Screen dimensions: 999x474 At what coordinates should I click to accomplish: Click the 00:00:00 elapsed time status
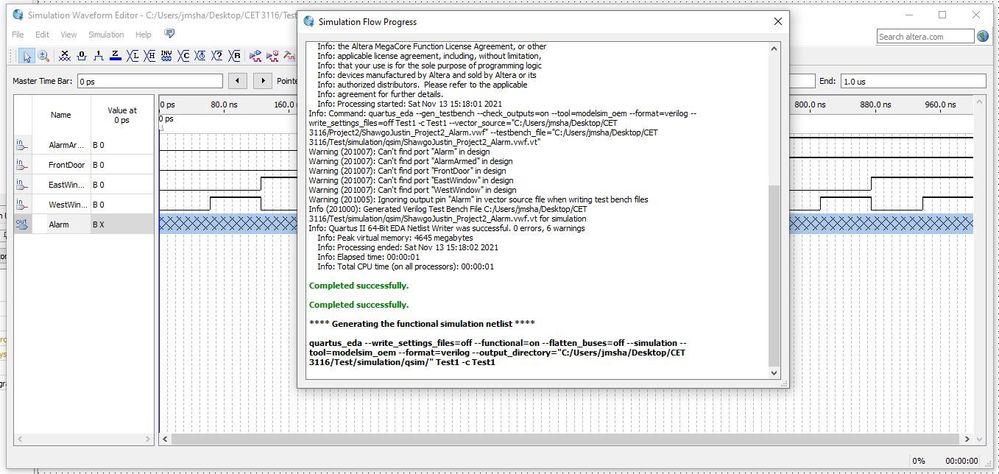961,461
